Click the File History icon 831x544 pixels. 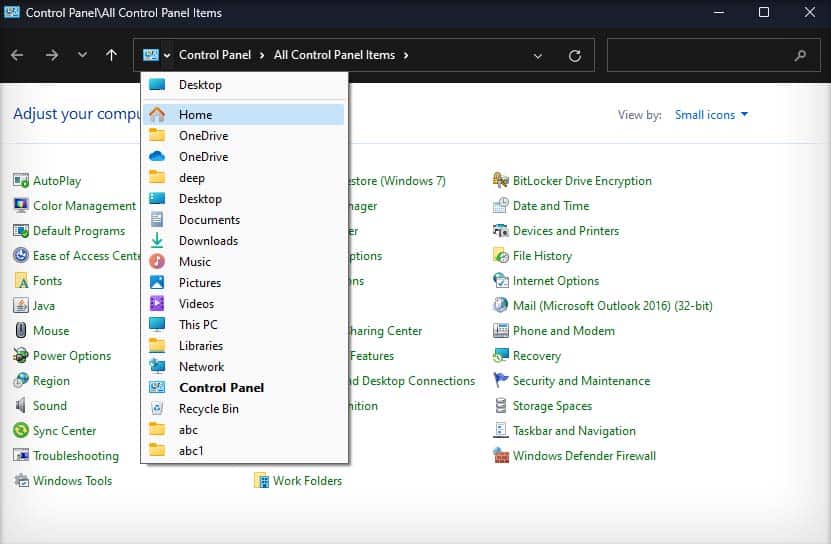[x=500, y=256]
